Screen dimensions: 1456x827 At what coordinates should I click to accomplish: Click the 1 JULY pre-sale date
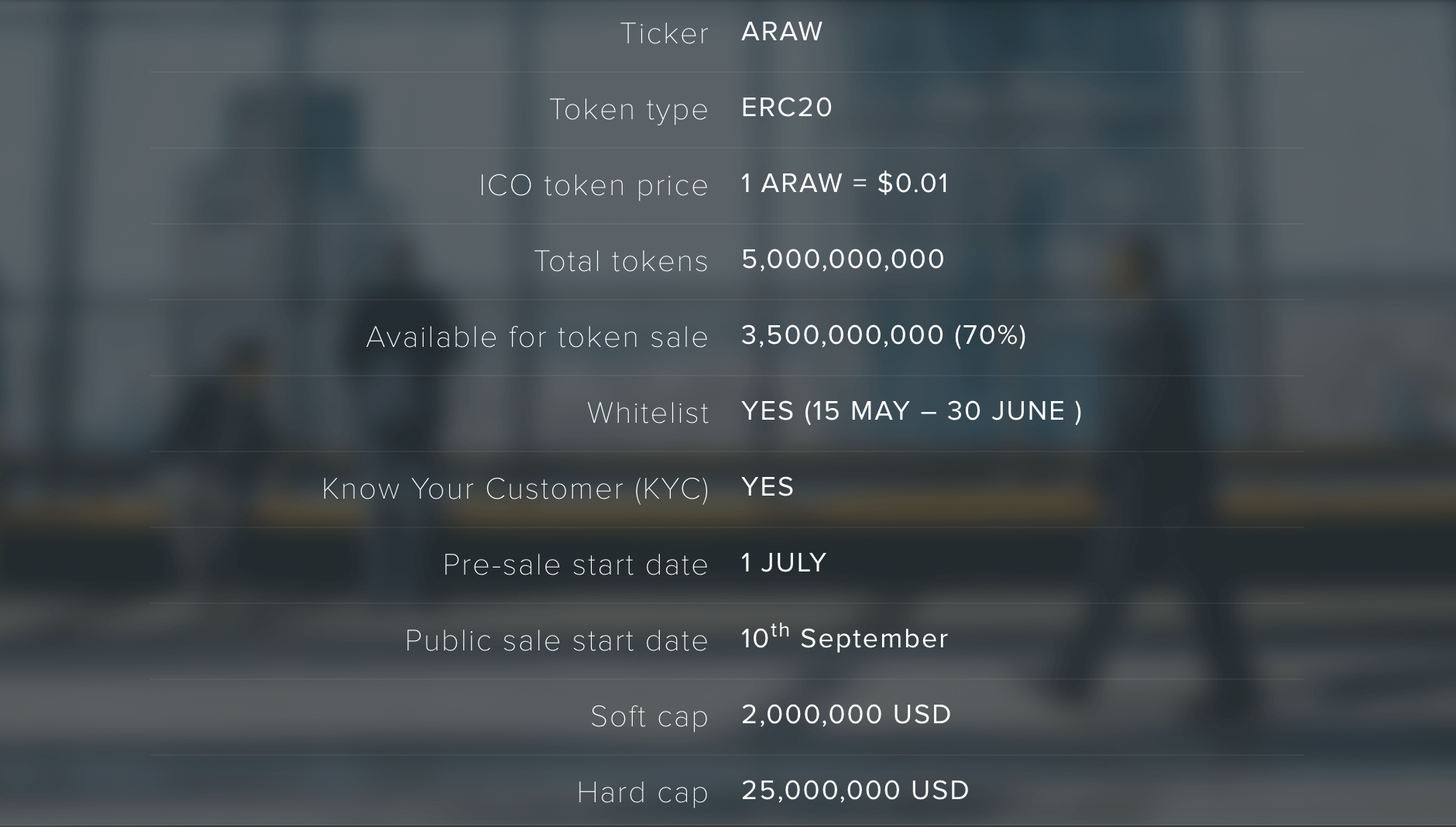[x=784, y=563]
